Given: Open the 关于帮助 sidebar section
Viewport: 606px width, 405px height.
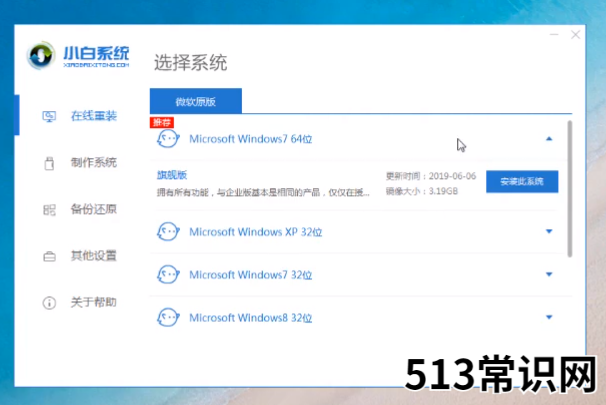Looking at the screenshot, I should coord(94,302).
